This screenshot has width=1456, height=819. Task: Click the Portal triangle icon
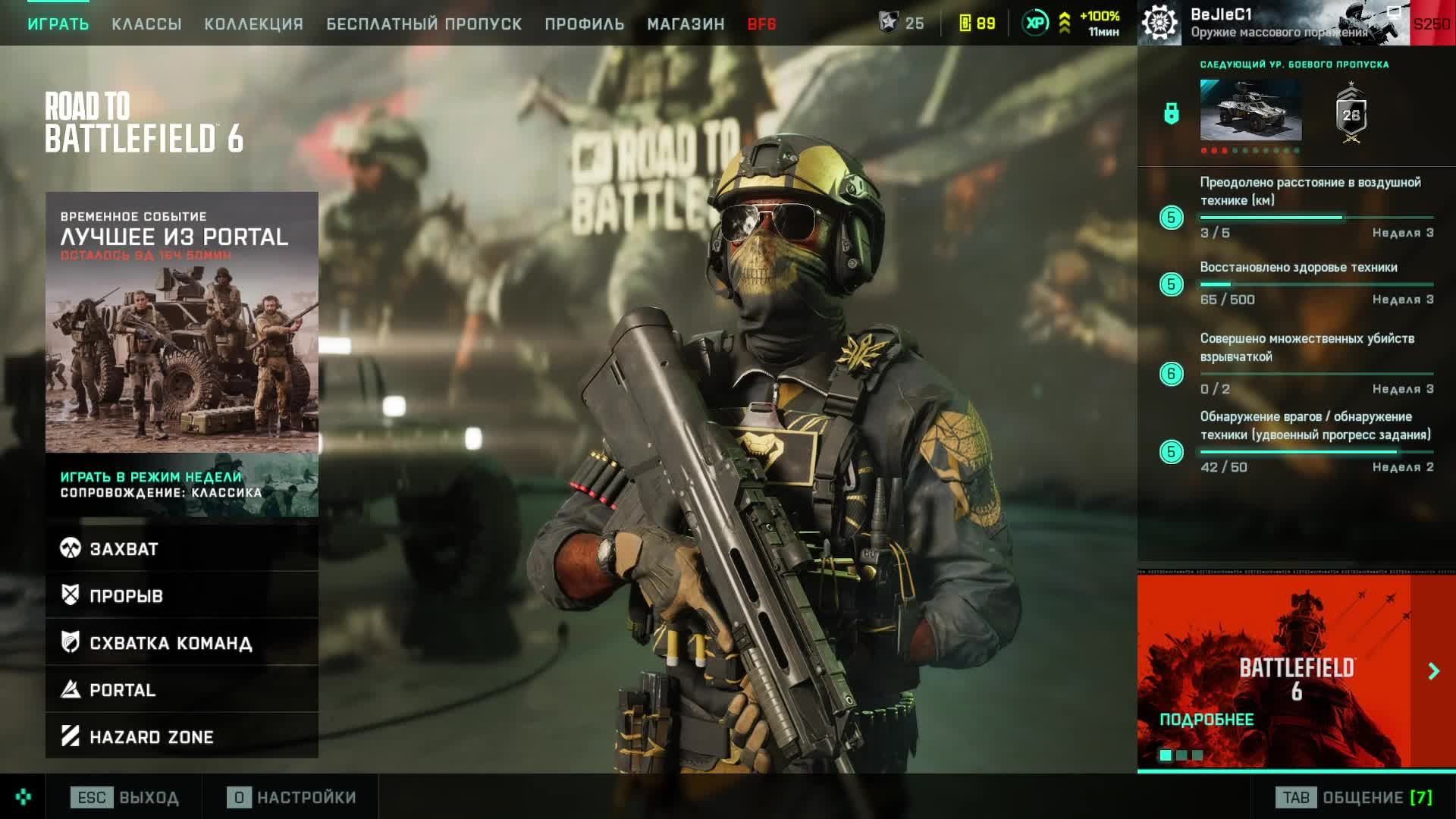pyautogui.click(x=71, y=689)
